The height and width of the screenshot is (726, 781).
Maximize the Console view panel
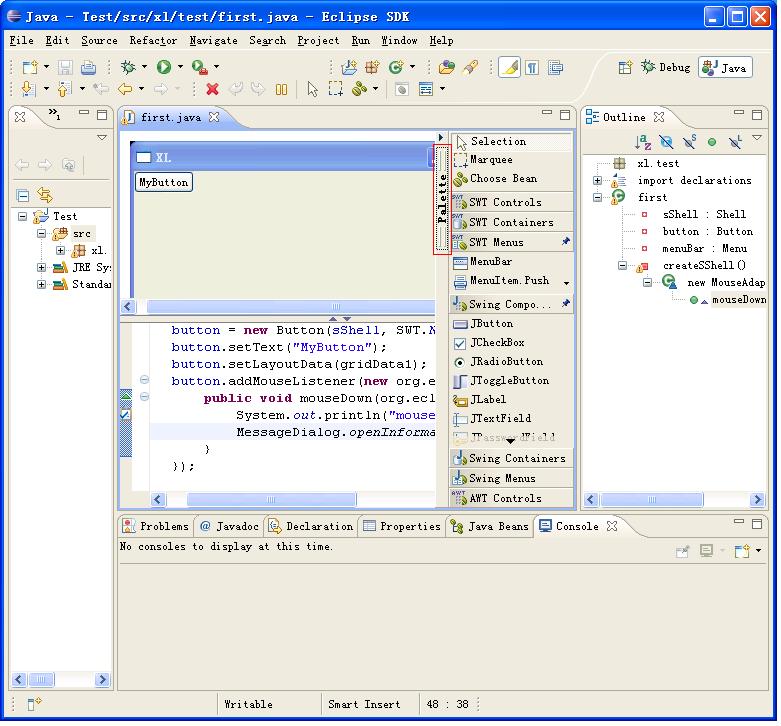point(757,523)
